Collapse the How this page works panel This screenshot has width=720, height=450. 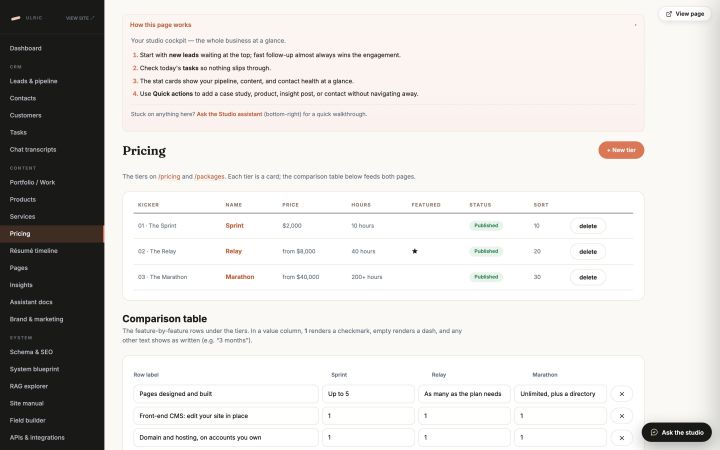(x=636, y=25)
